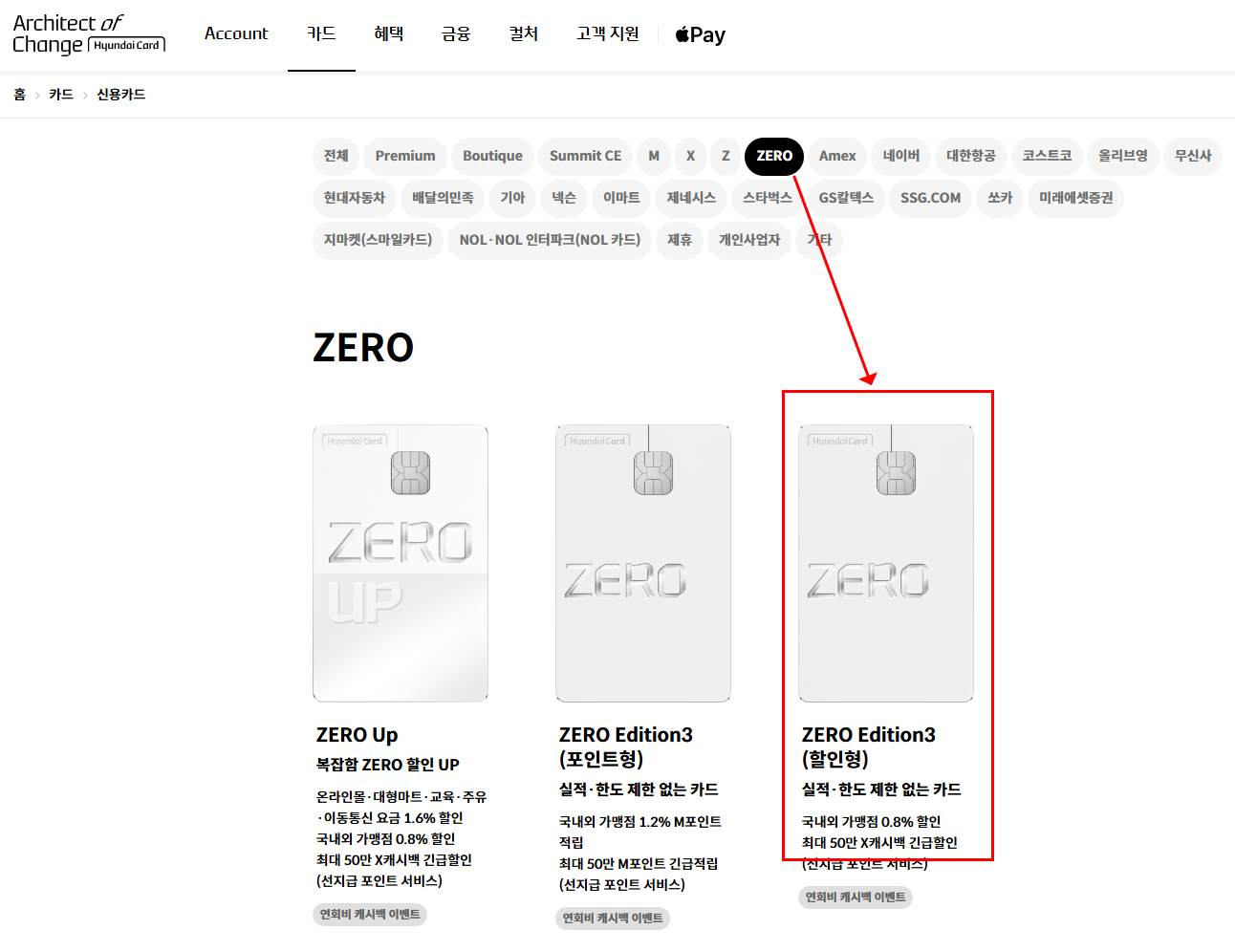Select the Premium filter chip
Screen dimensions: 1235x952
click(405, 156)
